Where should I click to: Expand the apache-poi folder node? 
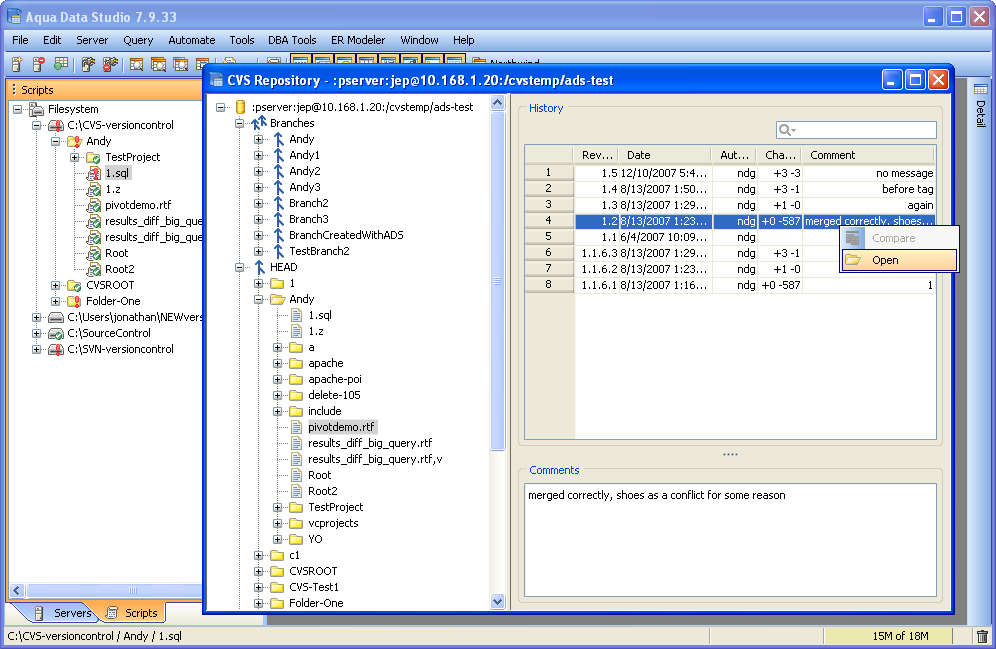point(278,379)
